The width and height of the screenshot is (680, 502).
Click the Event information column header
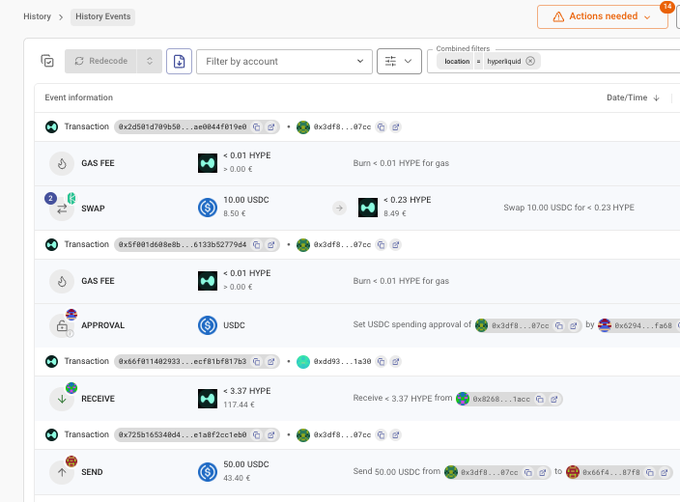coord(78,98)
